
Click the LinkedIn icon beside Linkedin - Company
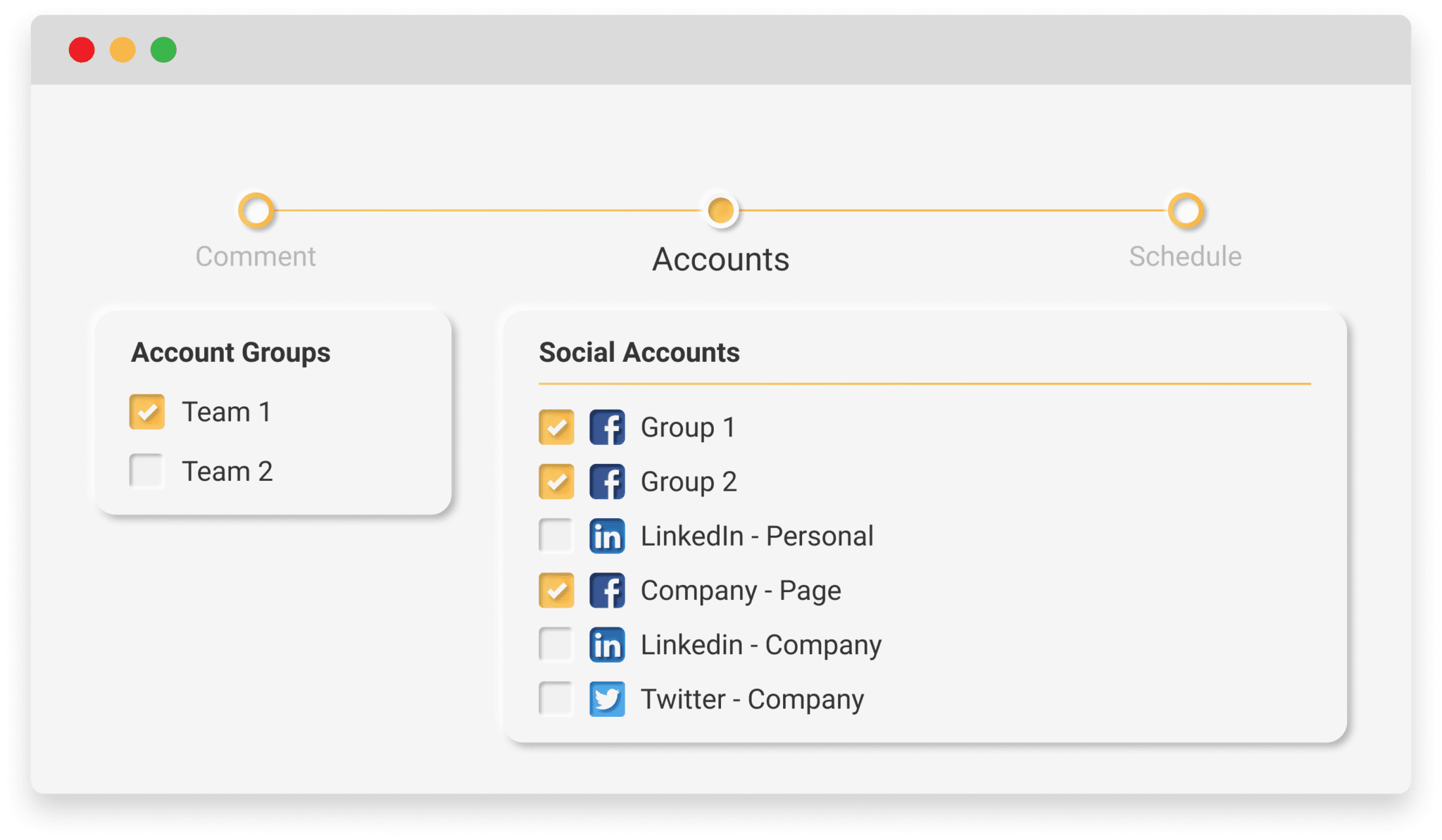(607, 644)
